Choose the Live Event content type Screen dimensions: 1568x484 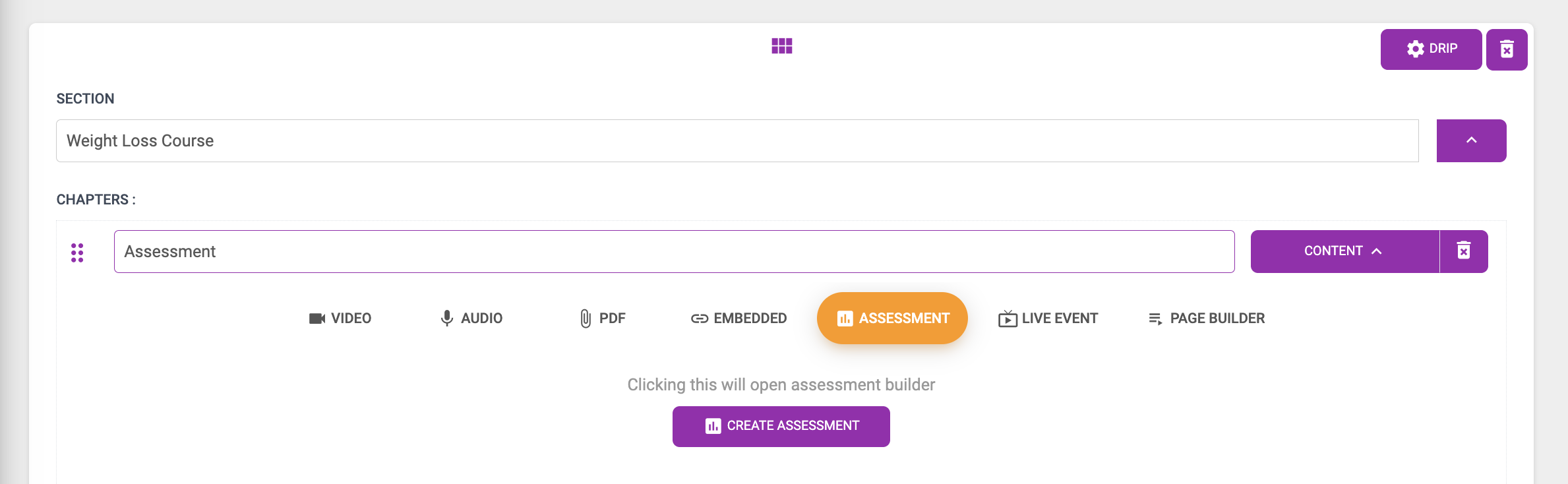(x=1048, y=318)
